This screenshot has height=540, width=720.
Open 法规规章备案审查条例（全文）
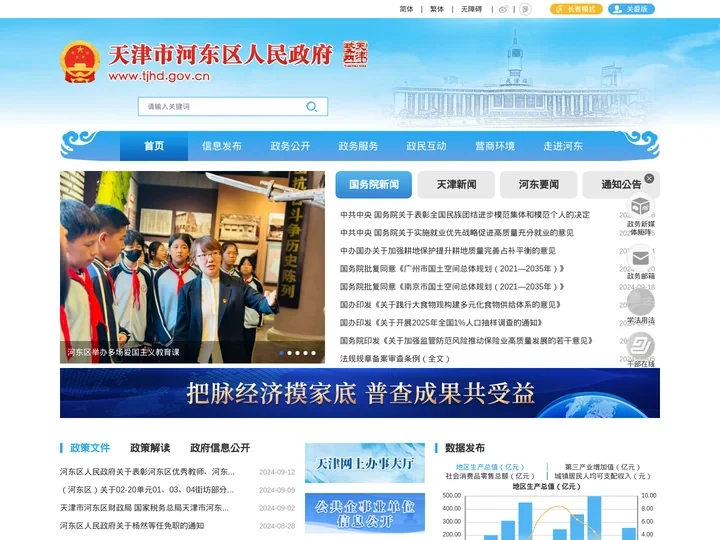[395, 359]
